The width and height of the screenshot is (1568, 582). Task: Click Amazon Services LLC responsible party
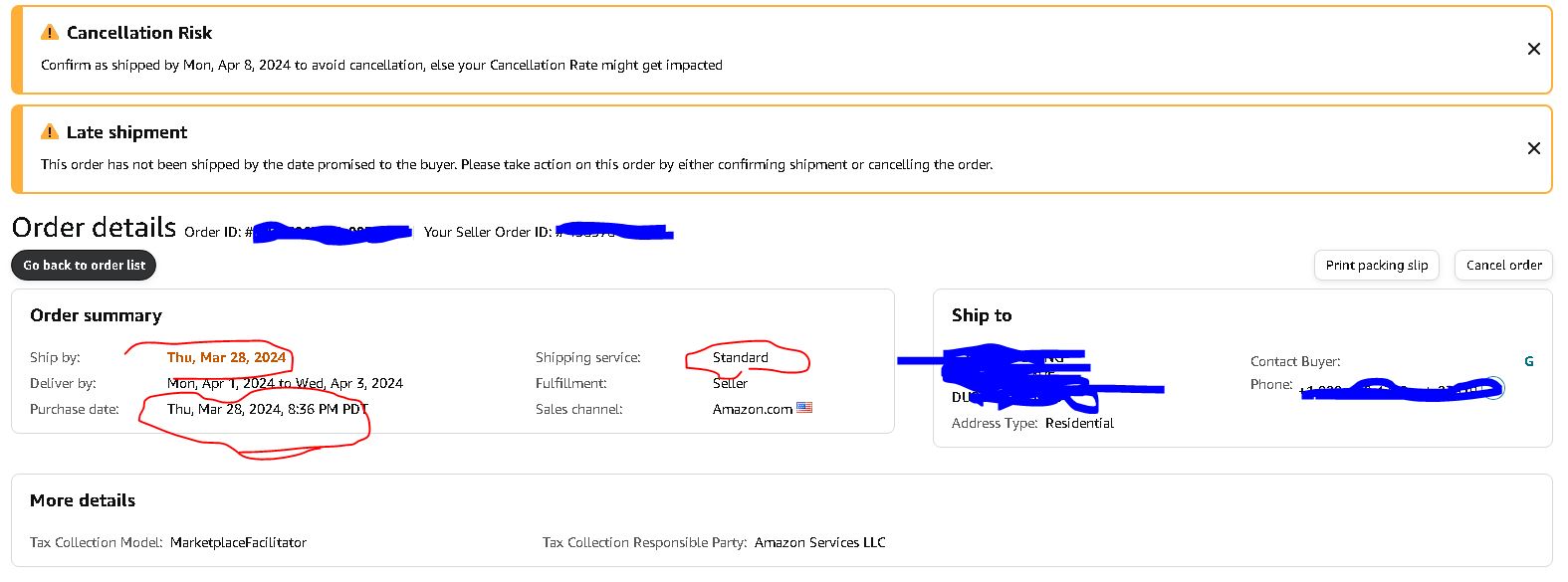click(819, 542)
